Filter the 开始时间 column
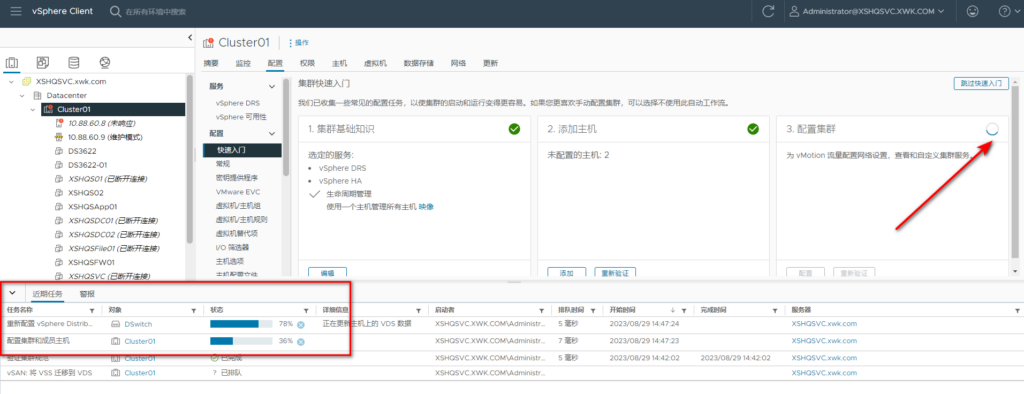The width and height of the screenshot is (1024, 394). 684,310
